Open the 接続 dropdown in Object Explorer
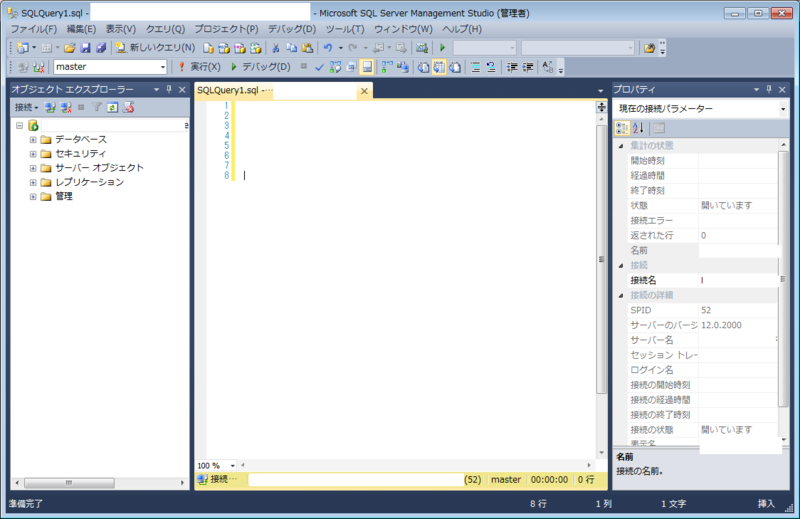Image resolution: width=800 pixels, height=519 pixels. point(27,107)
